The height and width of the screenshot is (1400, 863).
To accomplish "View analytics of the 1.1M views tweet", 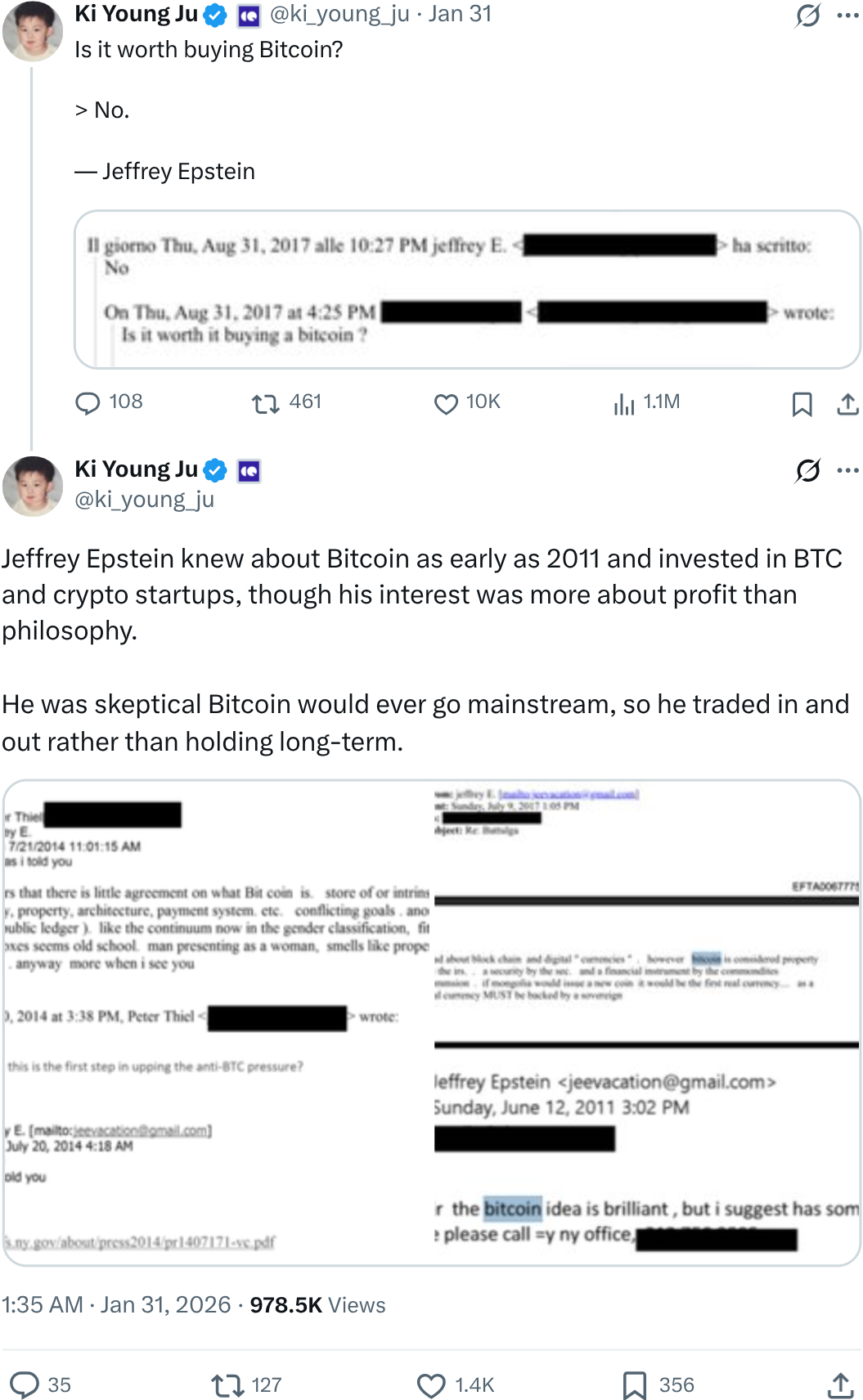I will tap(624, 403).
